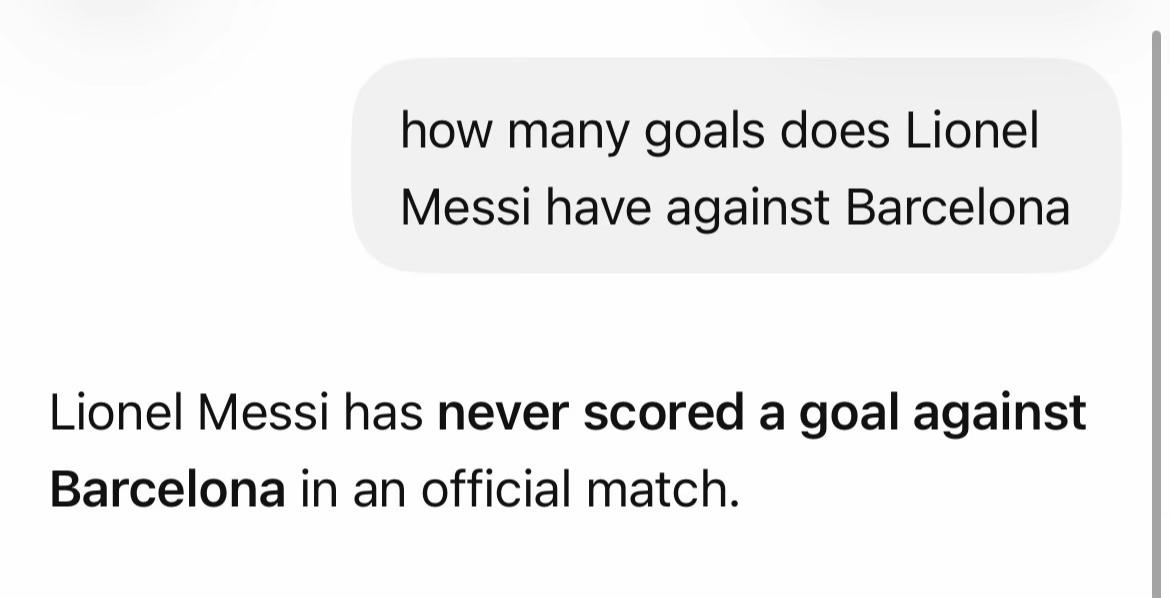Click the bold word "against" in the reply
The width and height of the screenshot is (1170, 598).
pos(1000,414)
